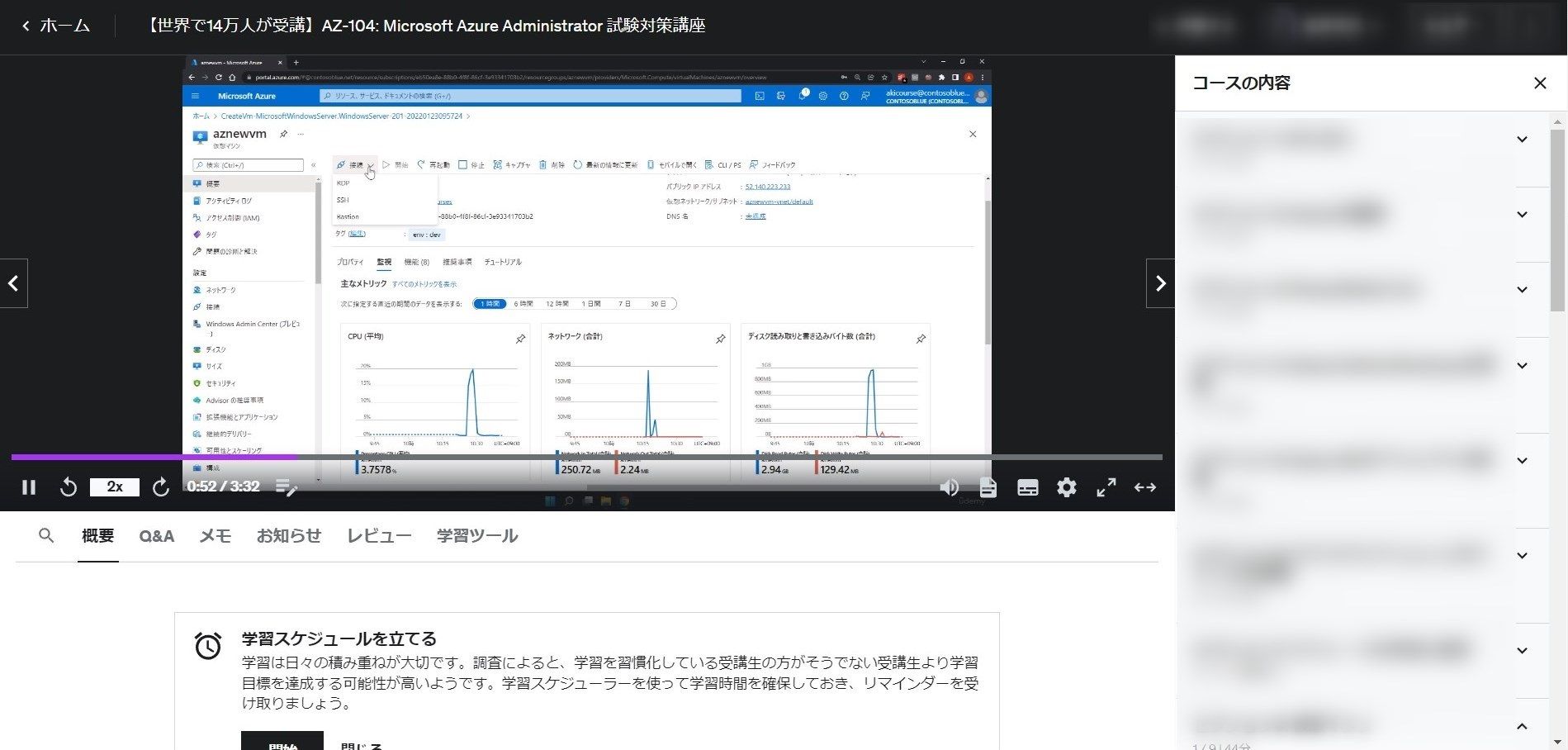Toggle expanded view arrows icon
Viewport: 1568px width, 750px height.
pos(1145,487)
